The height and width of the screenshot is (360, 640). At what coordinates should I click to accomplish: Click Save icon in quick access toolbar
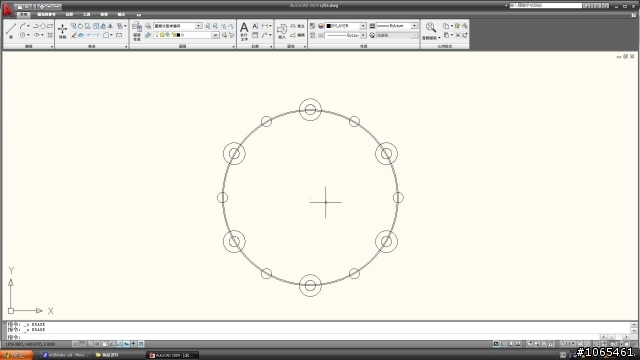35,7
